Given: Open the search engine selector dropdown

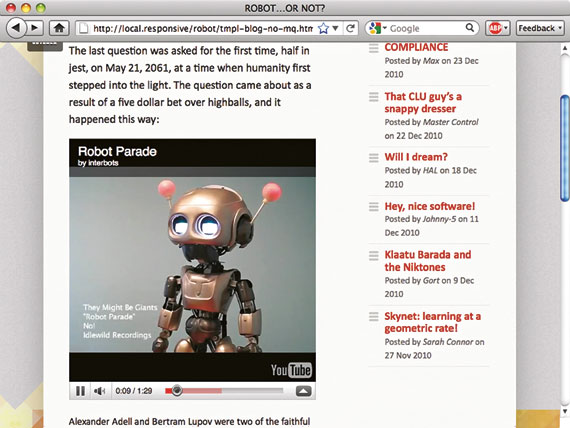Looking at the screenshot, I should point(376,28).
